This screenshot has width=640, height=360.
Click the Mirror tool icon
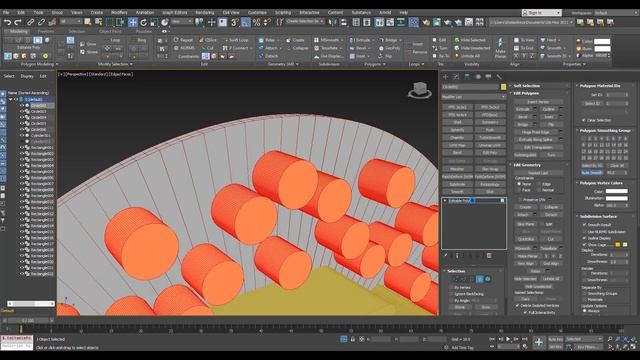point(333,22)
